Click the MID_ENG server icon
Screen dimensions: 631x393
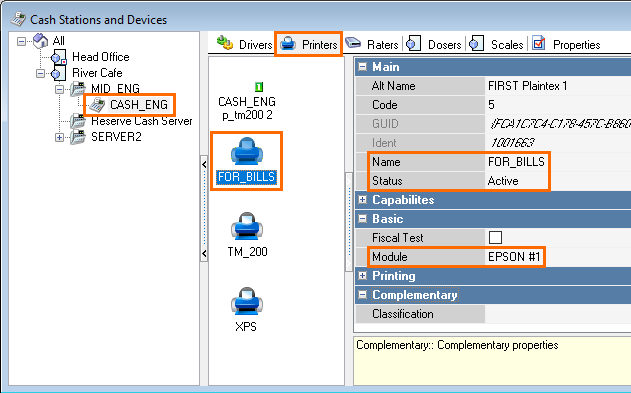(78, 88)
